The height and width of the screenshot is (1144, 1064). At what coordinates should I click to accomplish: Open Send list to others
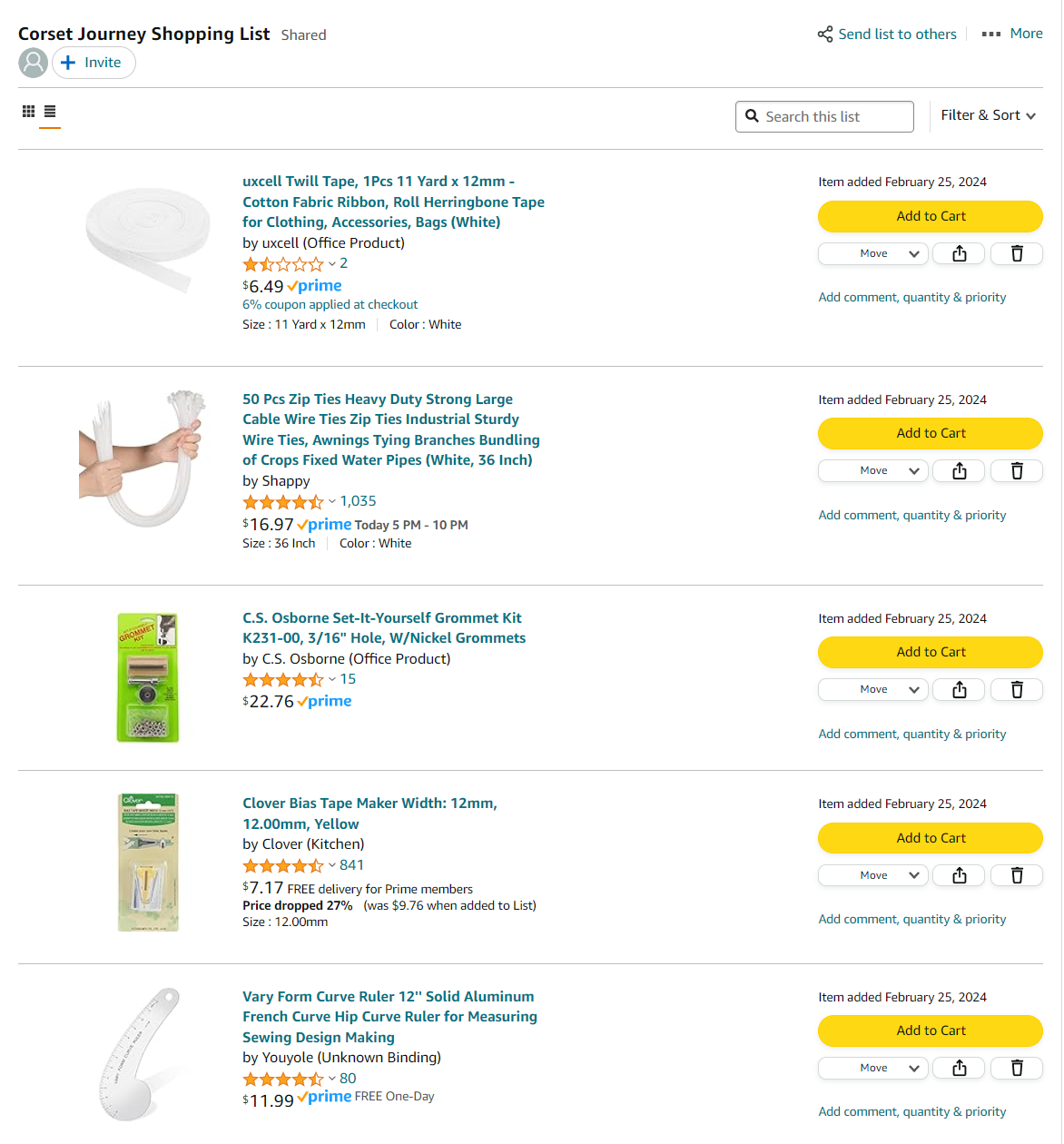(898, 34)
